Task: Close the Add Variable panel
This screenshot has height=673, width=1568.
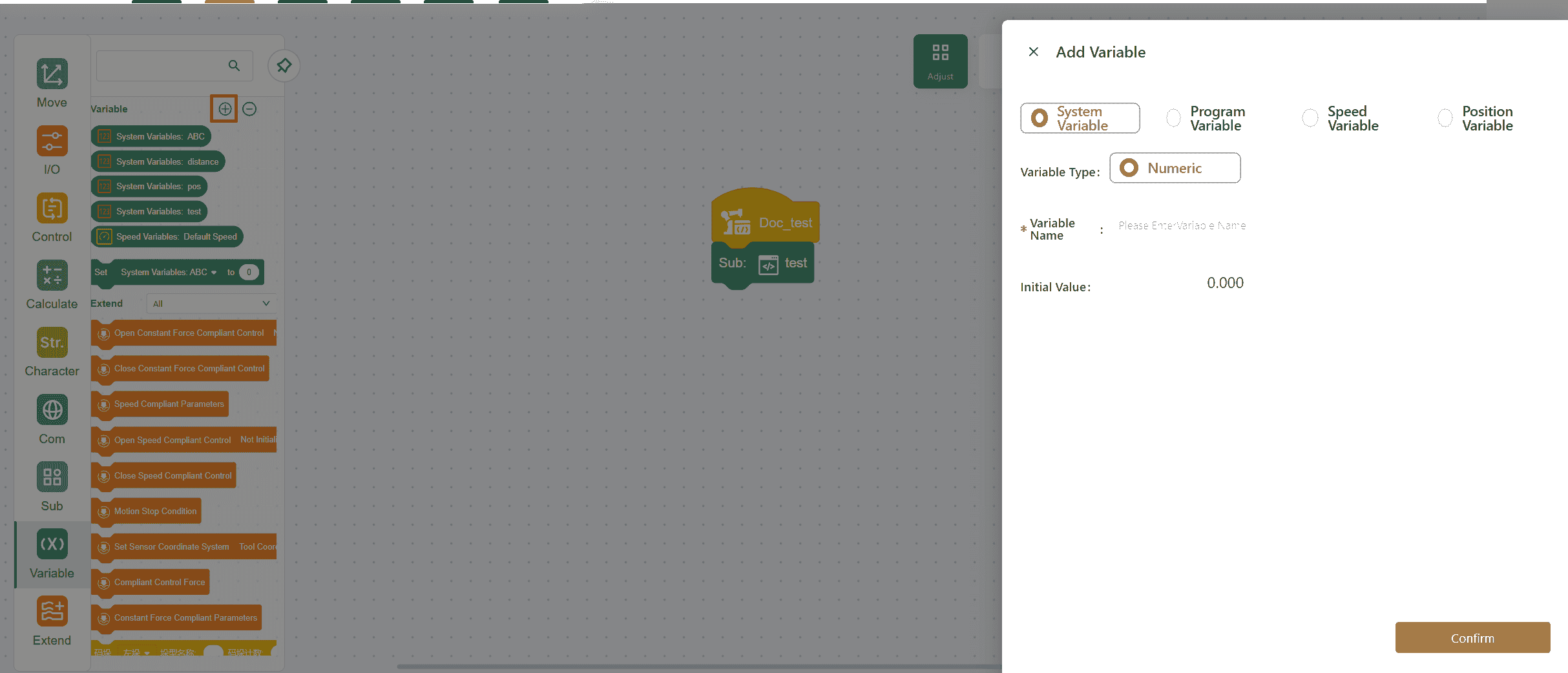Action: tap(1034, 52)
